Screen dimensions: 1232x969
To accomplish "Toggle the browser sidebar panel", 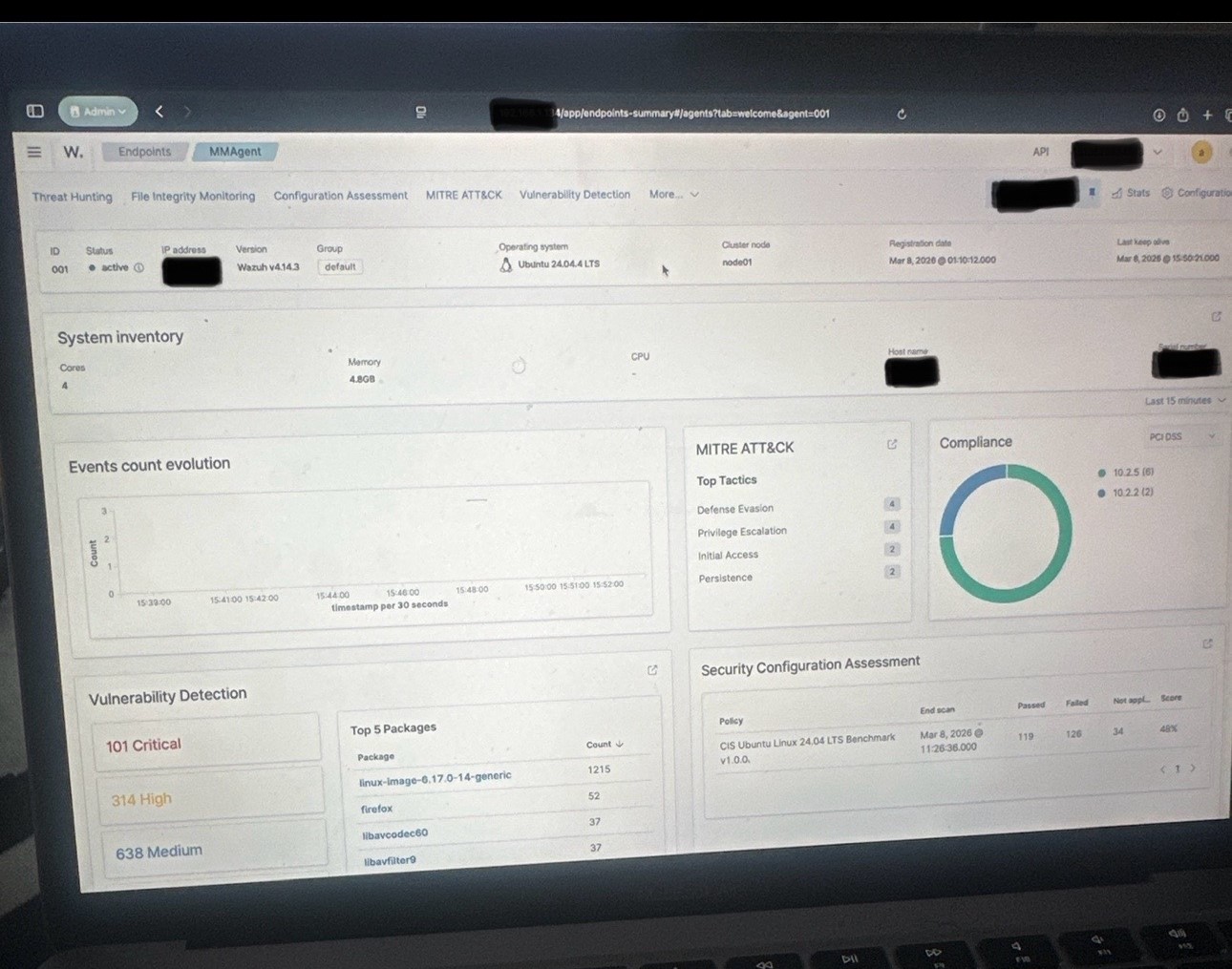I will coord(34,111).
